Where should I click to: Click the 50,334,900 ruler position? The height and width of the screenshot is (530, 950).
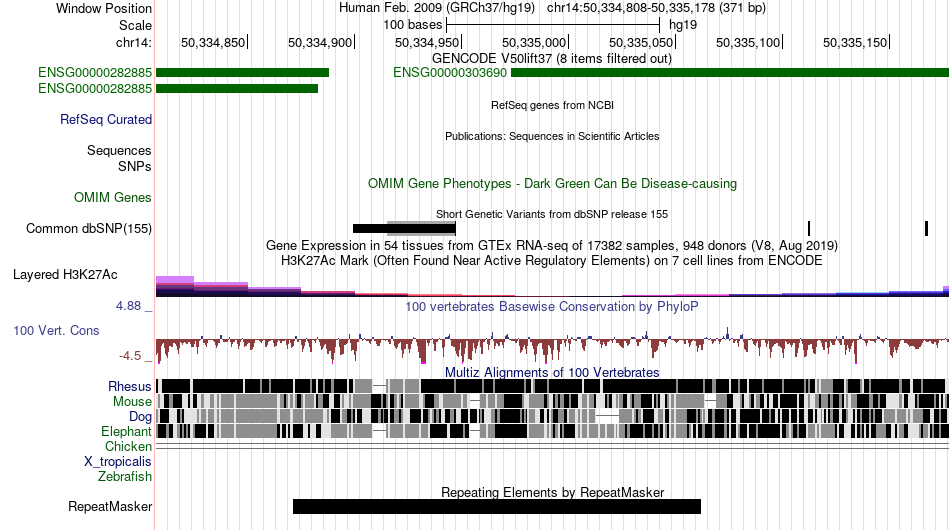320,42
